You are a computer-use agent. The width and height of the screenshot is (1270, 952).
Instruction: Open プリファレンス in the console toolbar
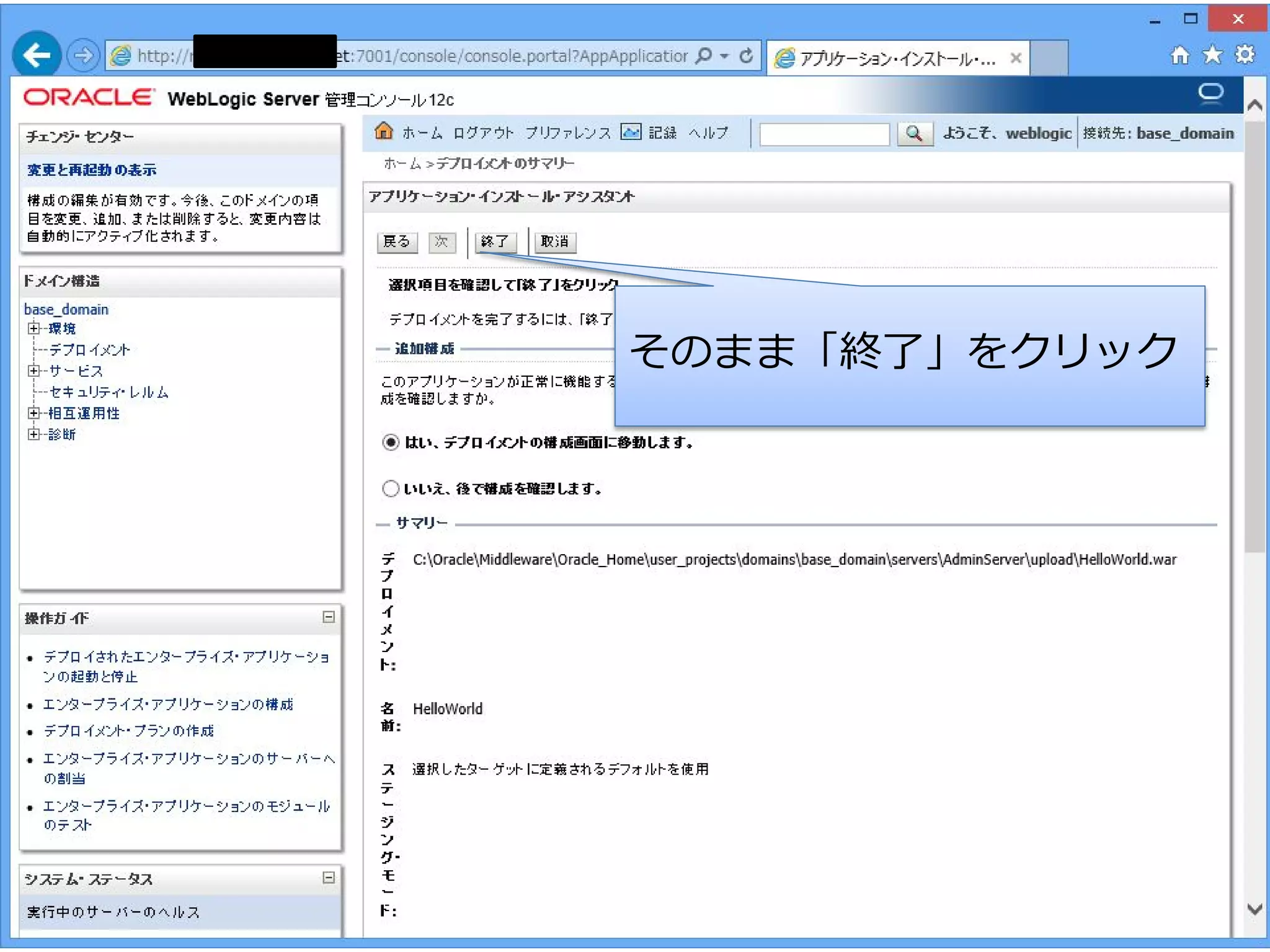click(x=568, y=133)
